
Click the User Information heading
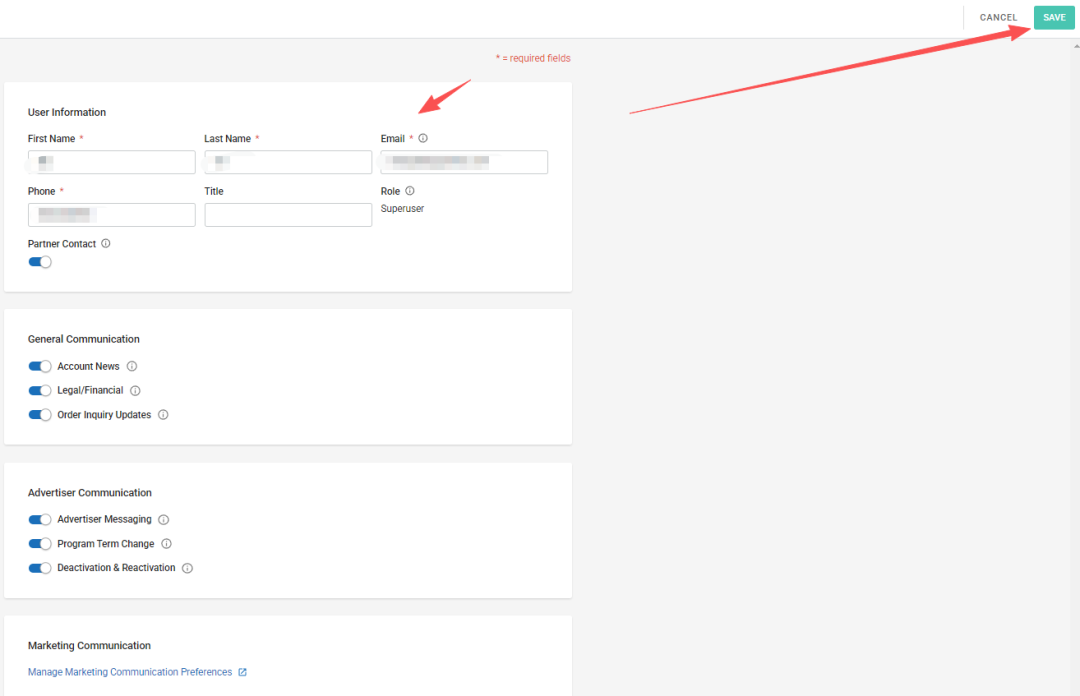(x=67, y=112)
